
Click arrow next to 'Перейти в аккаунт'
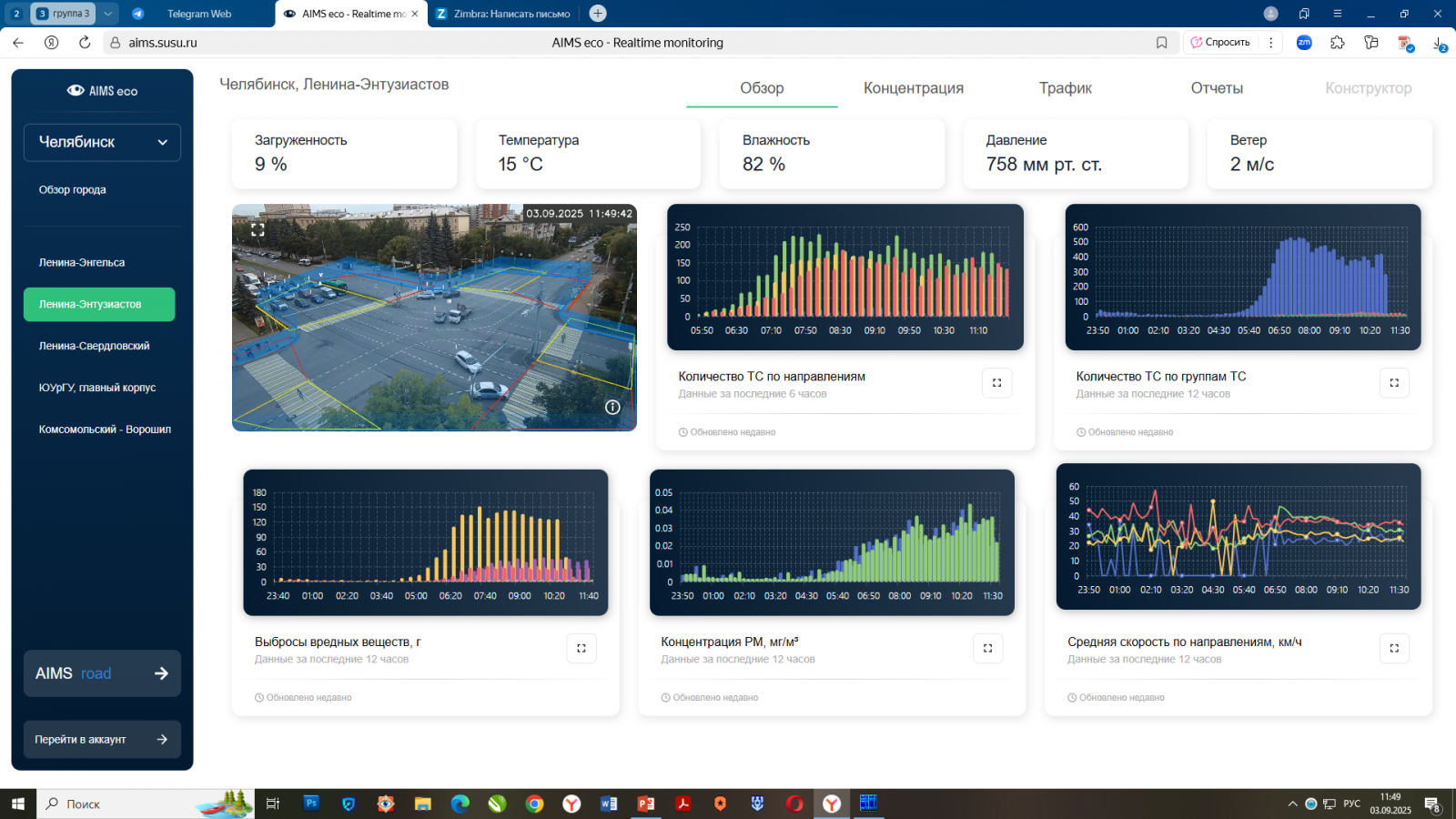click(x=162, y=739)
